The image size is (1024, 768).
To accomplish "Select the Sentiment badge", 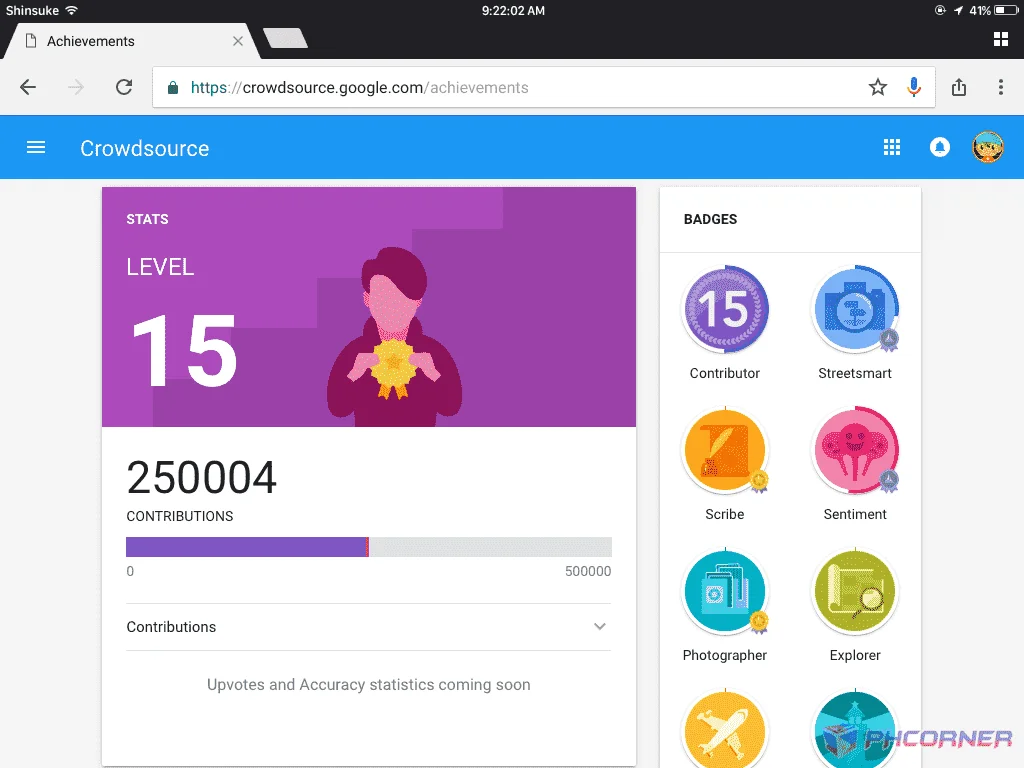I will (855, 451).
